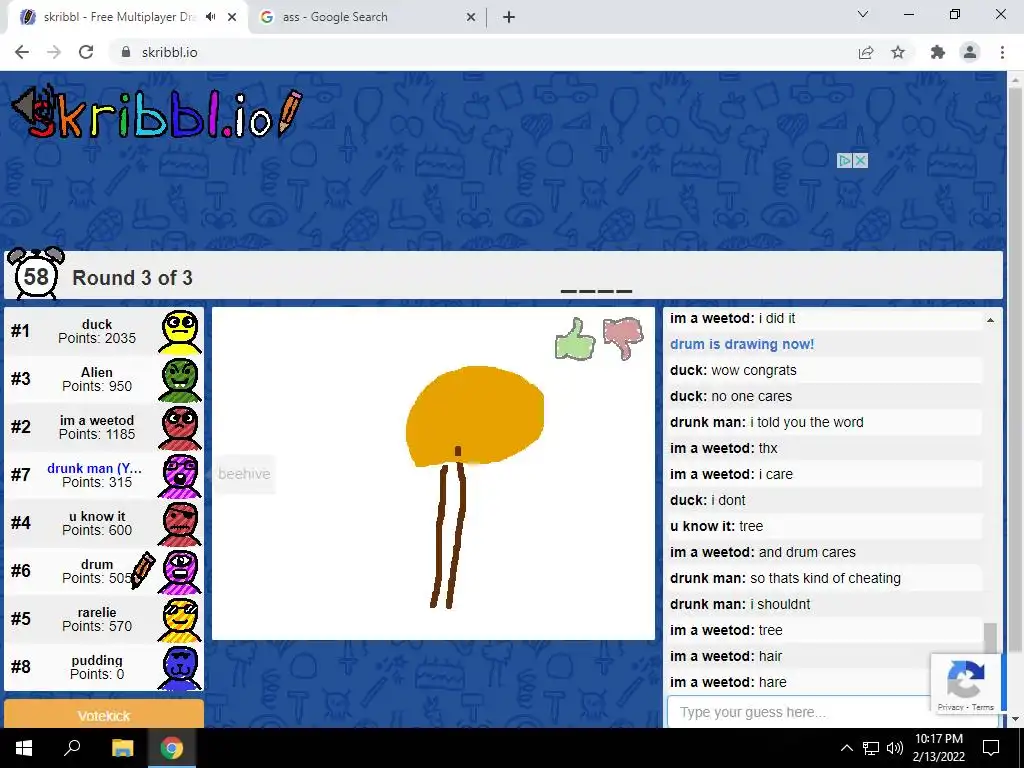This screenshot has height=768, width=1024.
Task: Close the Google Search tab
Action: [x=471, y=17]
